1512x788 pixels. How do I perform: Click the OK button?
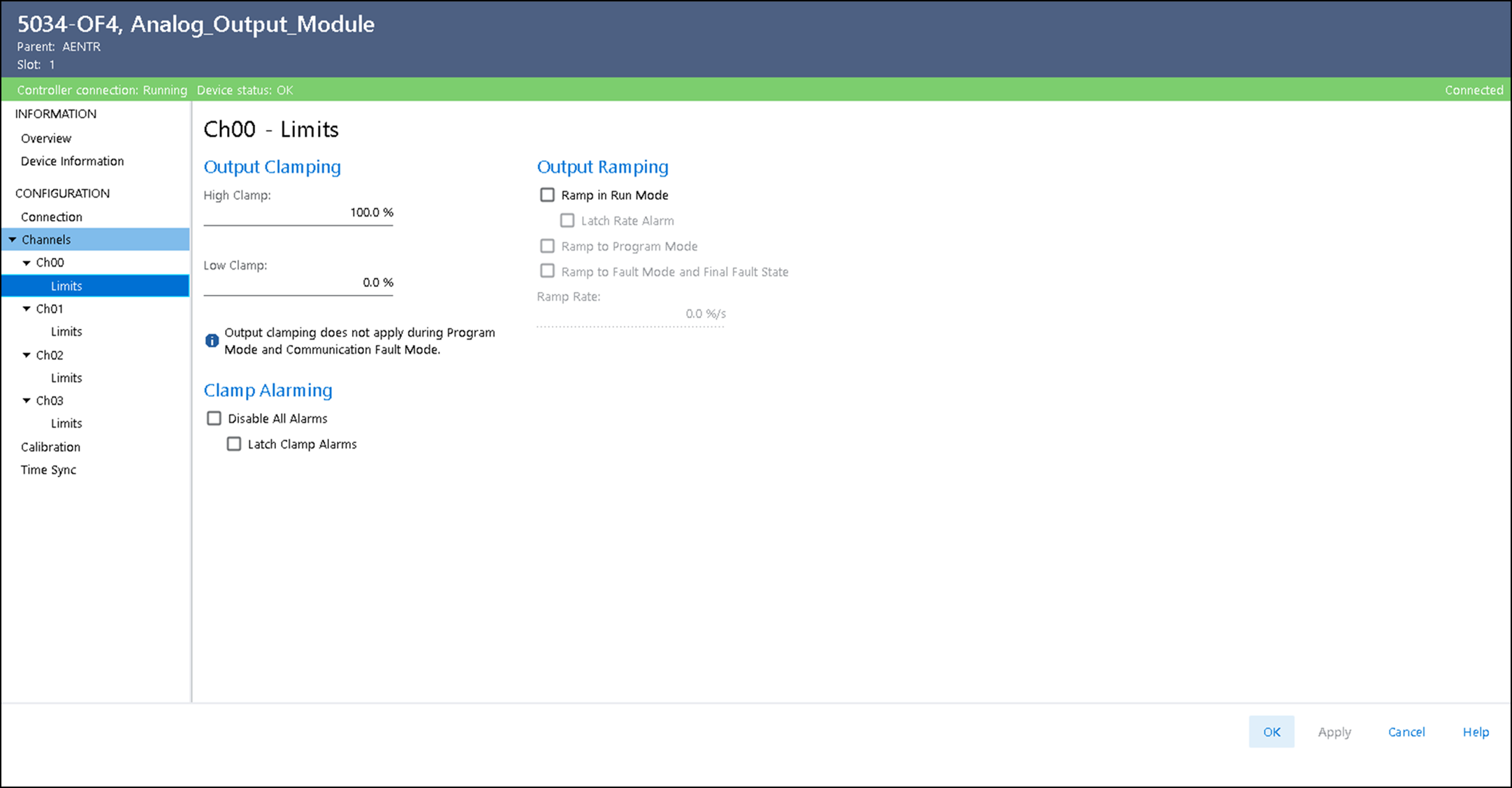tap(1271, 731)
